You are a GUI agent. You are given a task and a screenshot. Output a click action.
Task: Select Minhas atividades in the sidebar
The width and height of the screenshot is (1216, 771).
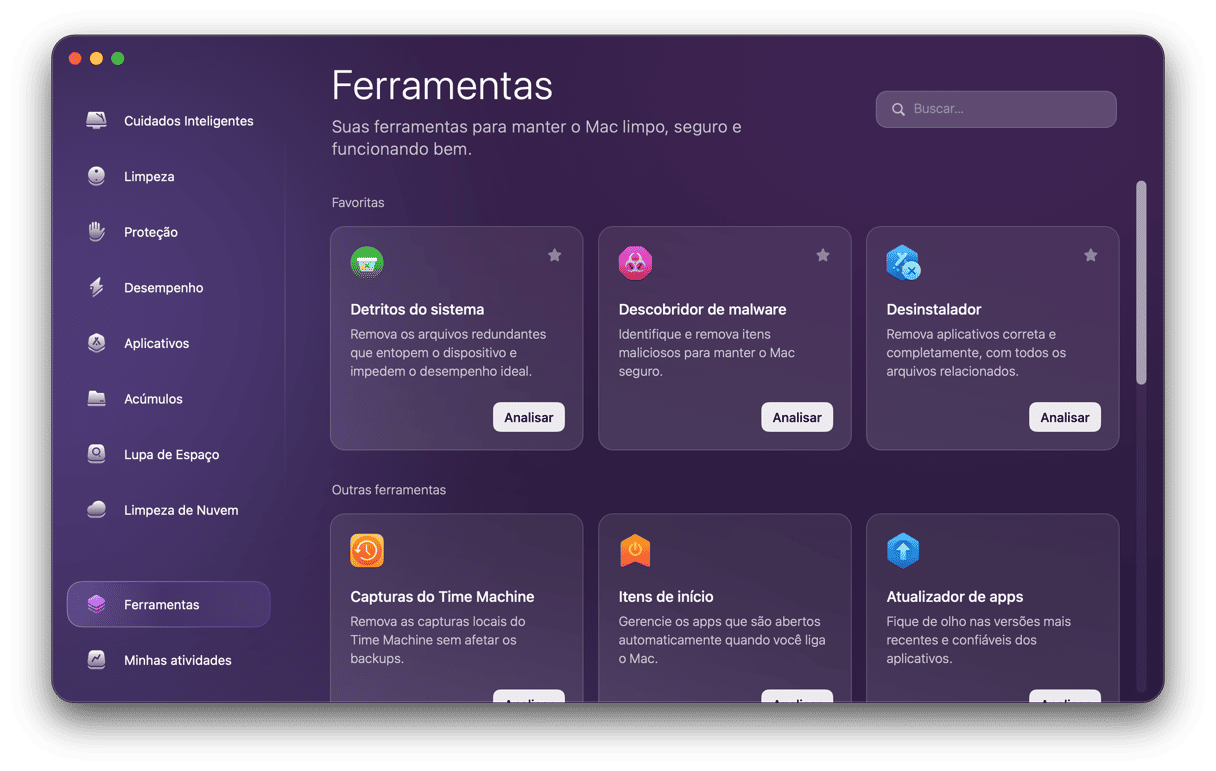[x=177, y=660]
